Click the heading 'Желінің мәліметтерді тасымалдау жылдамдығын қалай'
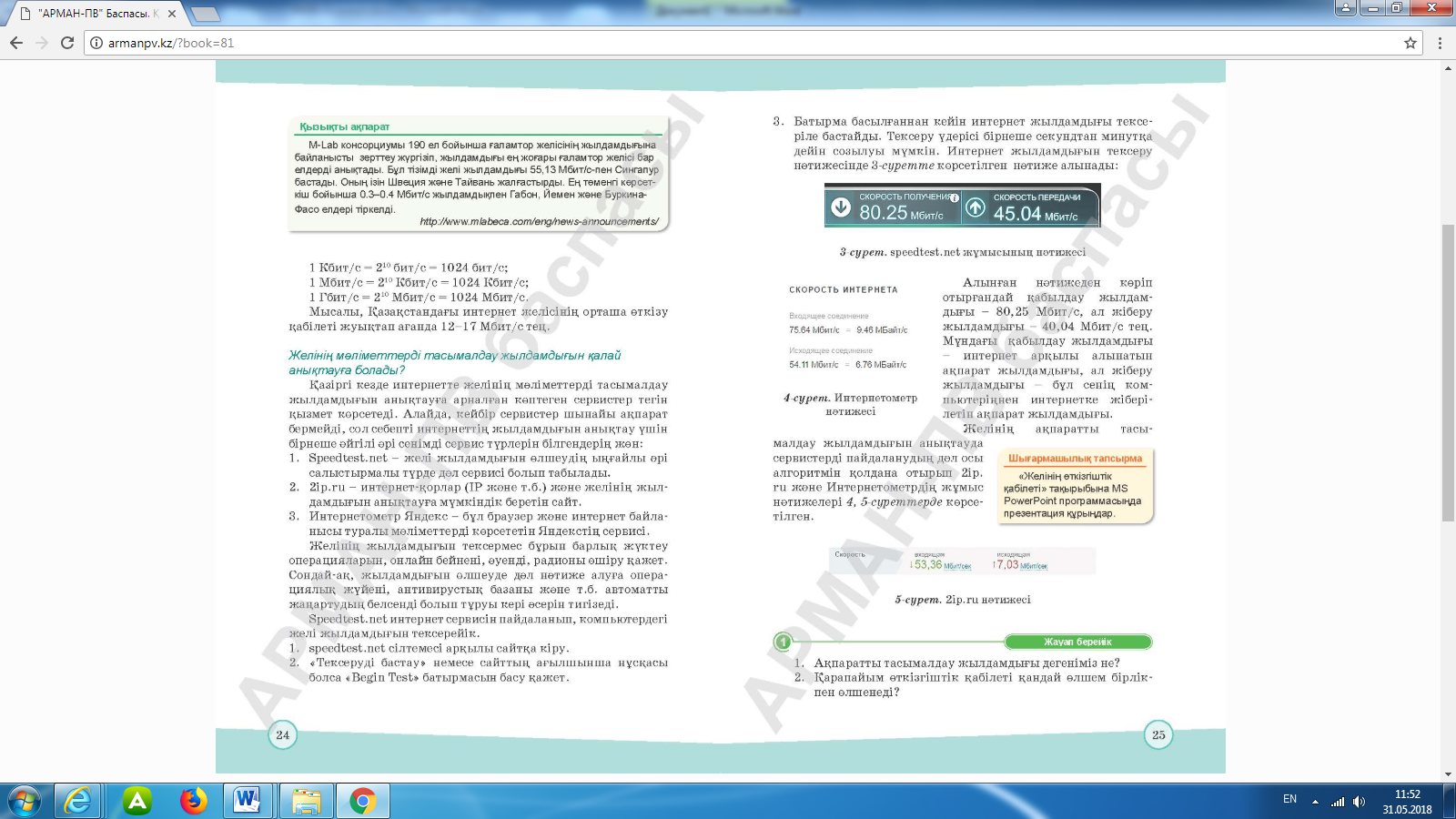The width and height of the screenshot is (1456, 819). (455, 356)
